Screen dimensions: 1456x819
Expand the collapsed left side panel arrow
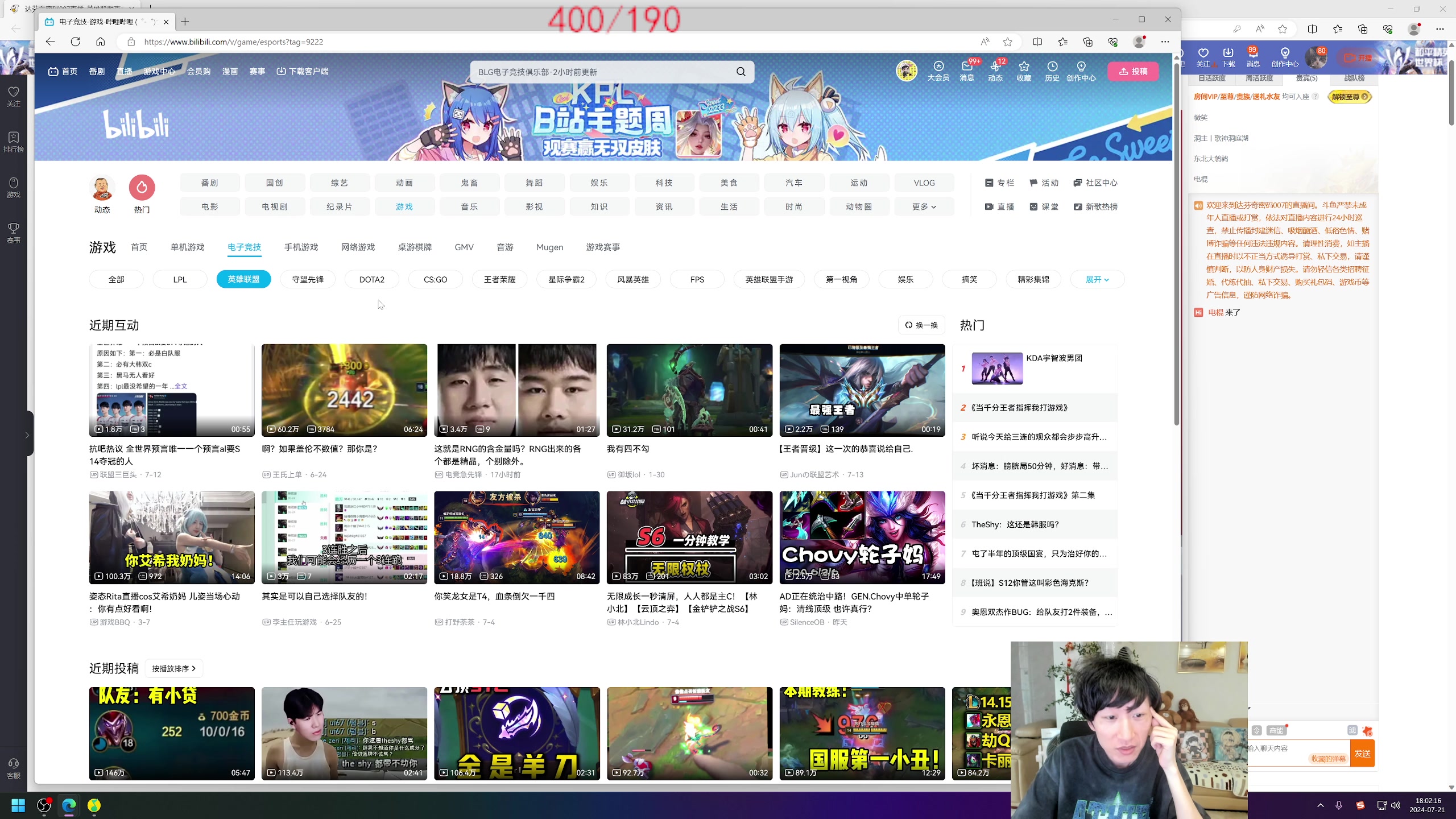tap(27, 435)
